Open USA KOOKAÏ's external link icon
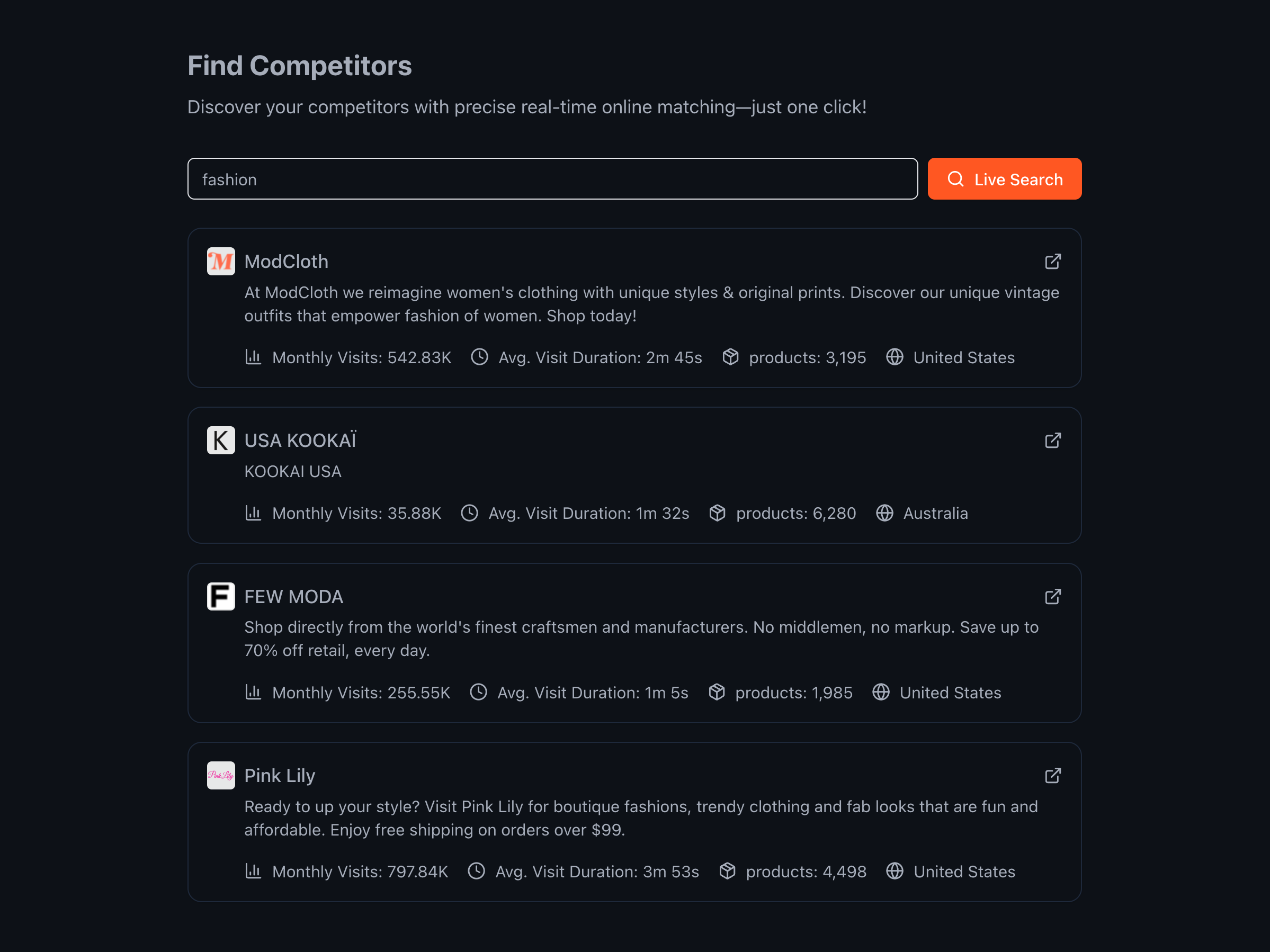The image size is (1270, 952). coord(1053,440)
